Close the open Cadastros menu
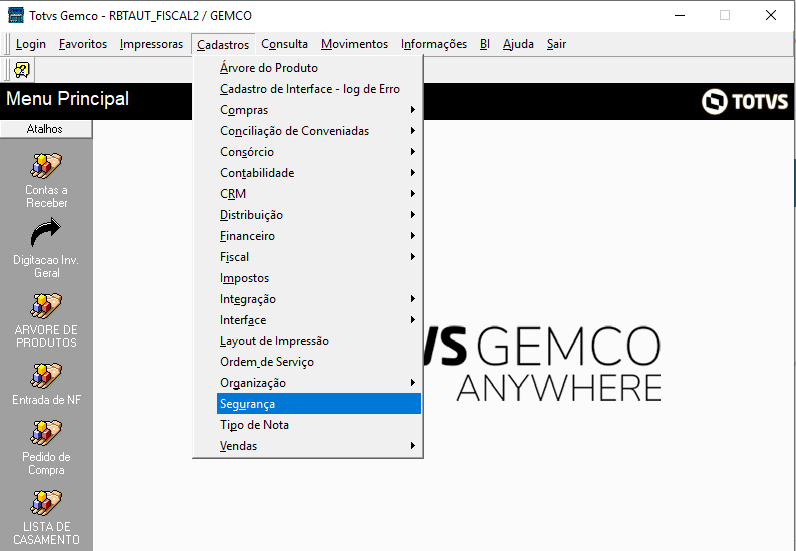 click(x=223, y=45)
